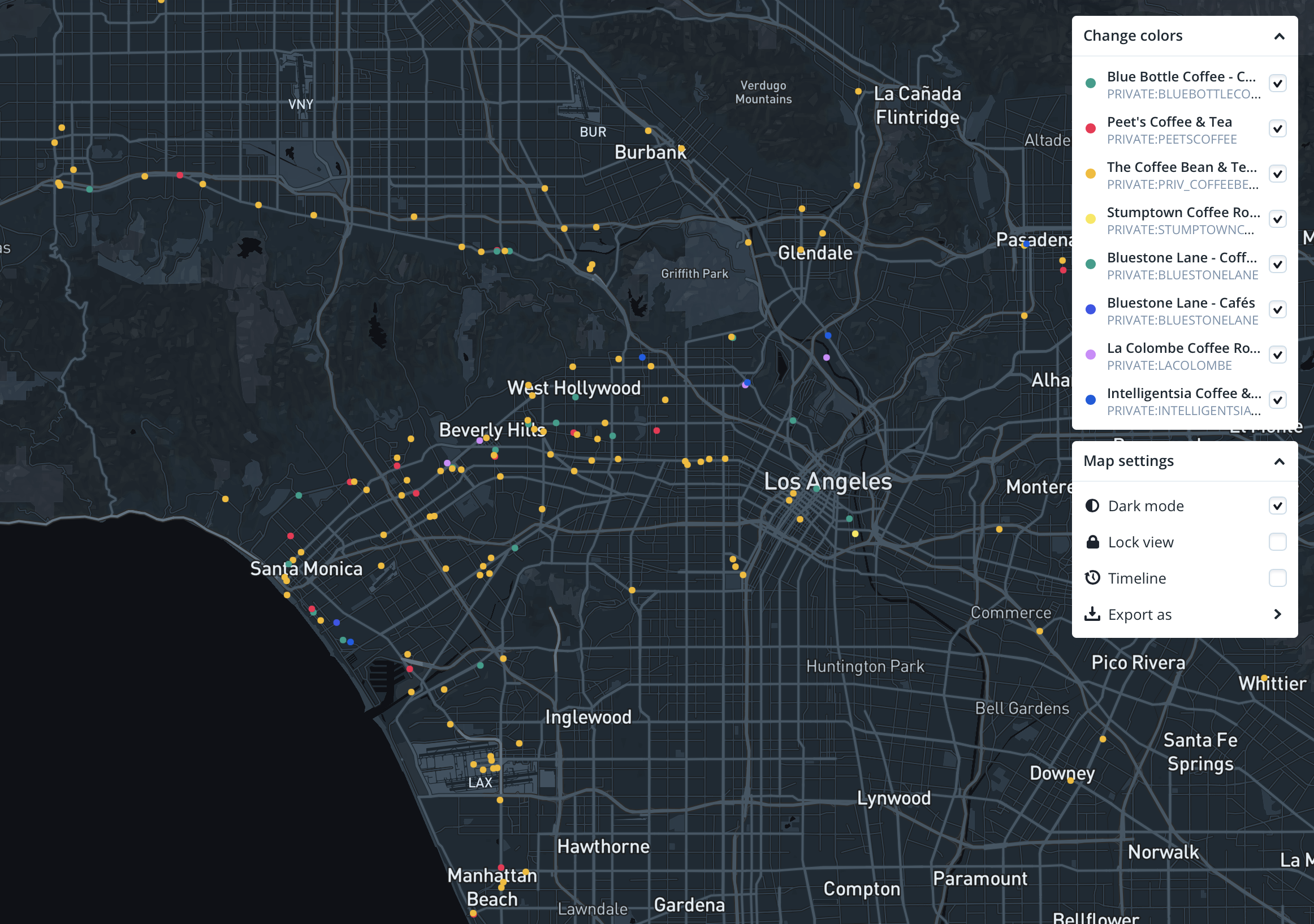The width and height of the screenshot is (1314, 924).
Task: Open the Export as submenu arrow
Action: pos(1277,614)
